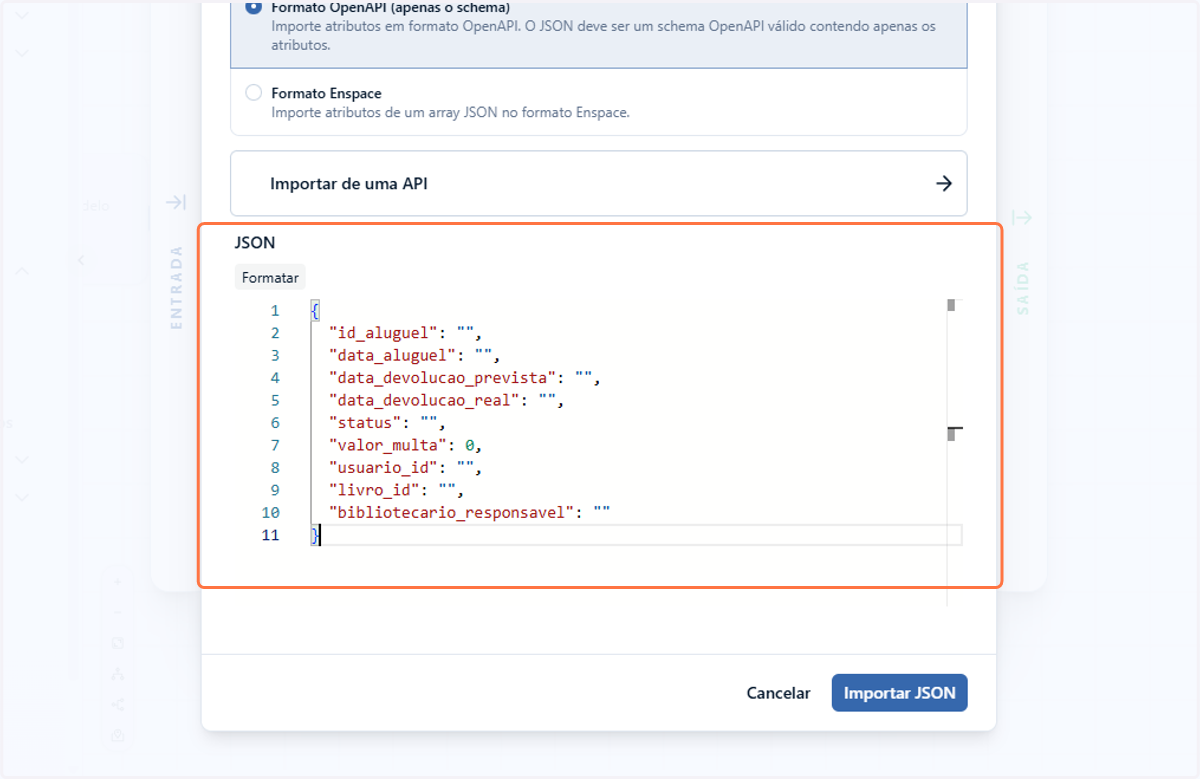Click the JSON editor's vertical scrollbar
This screenshot has height=779, width=1200.
click(951, 452)
